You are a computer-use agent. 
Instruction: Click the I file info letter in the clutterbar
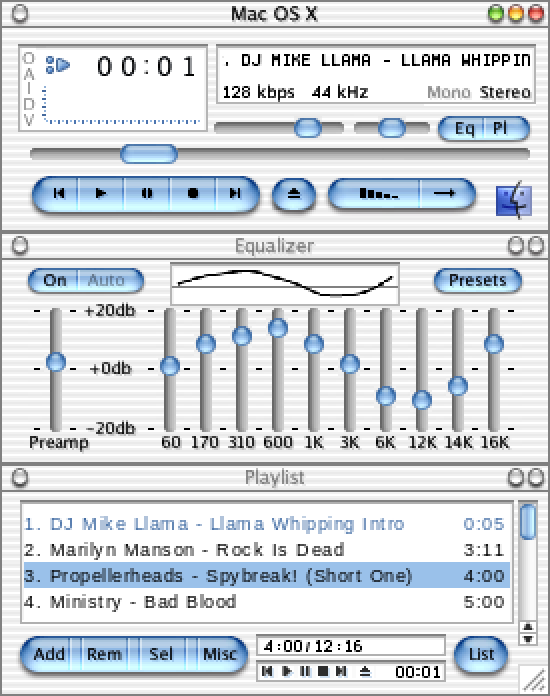coord(28,87)
